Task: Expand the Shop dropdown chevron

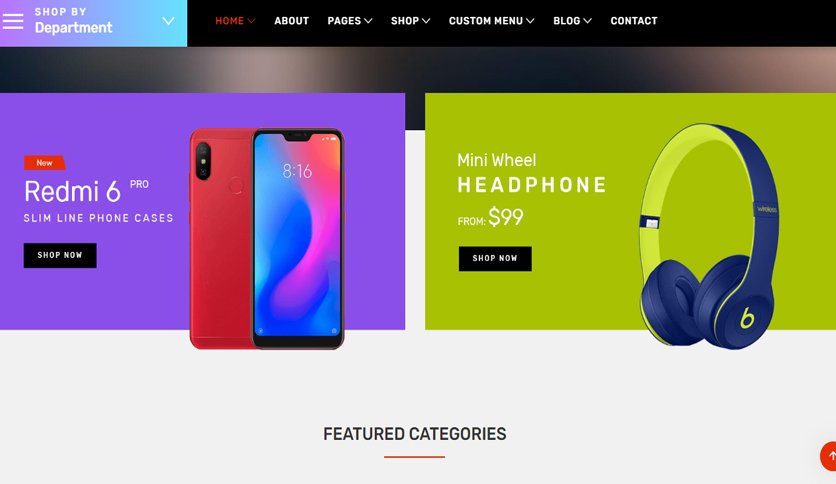Action: [x=426, y=21]
